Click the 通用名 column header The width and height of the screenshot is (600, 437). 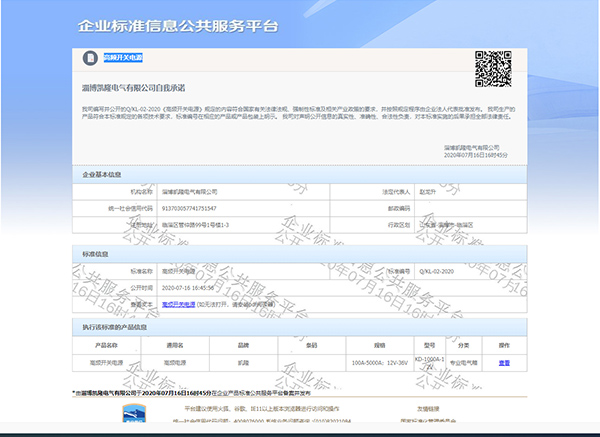click(176, 344)
